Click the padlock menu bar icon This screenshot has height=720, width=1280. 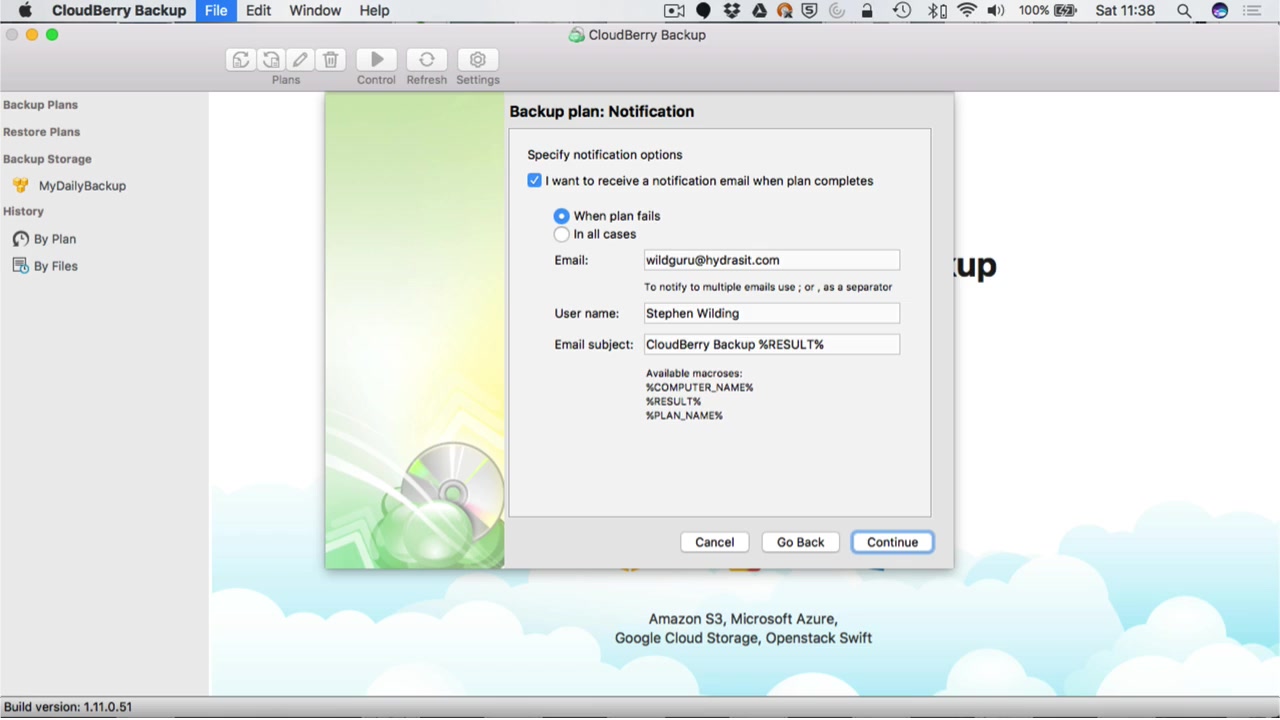867,11
